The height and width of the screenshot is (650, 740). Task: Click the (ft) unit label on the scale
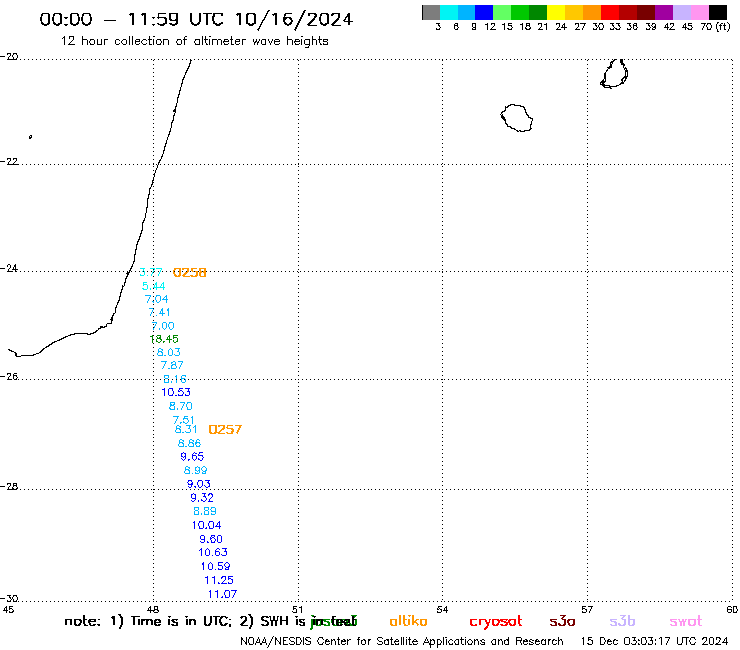point(723,26)
